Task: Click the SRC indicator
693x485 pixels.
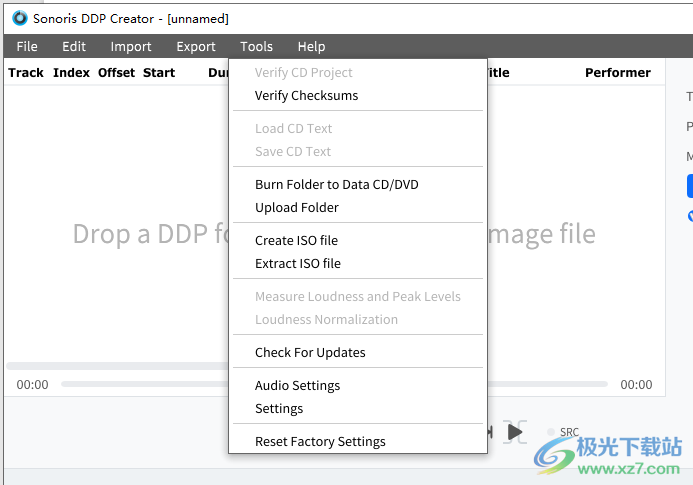Action: (x=564, y=432)
